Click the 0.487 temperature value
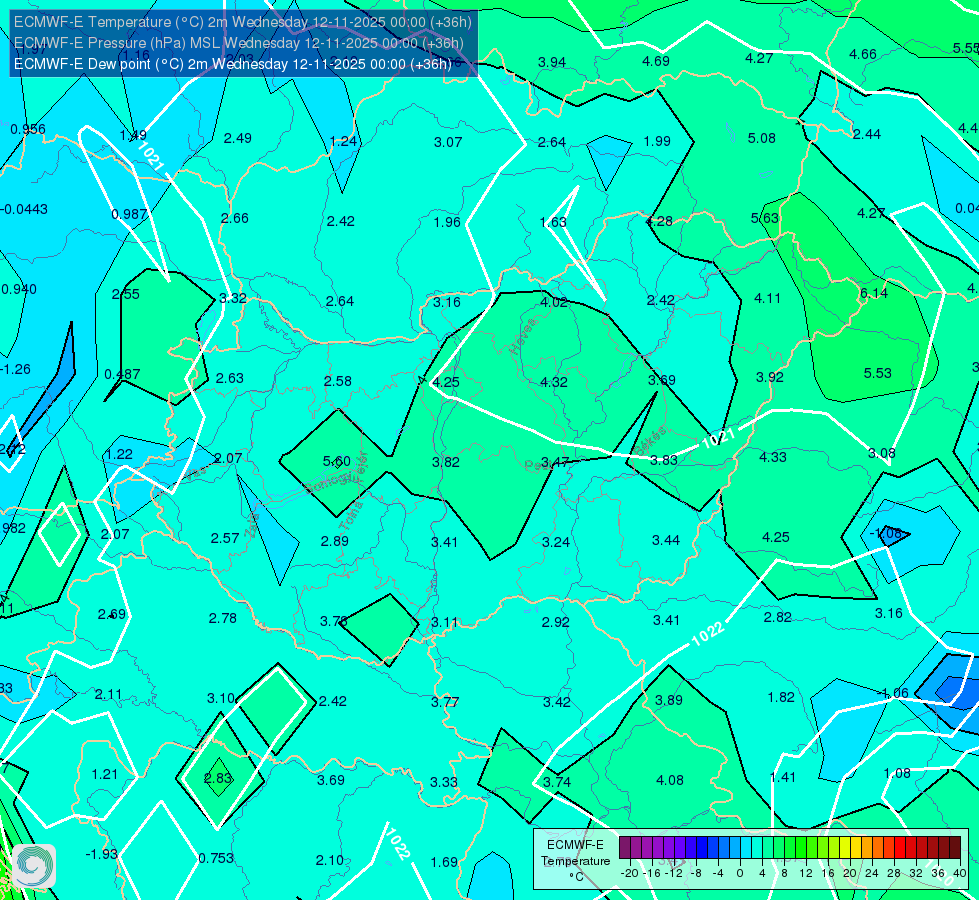Viewport: 979px width, 900px height. point(122,374)
